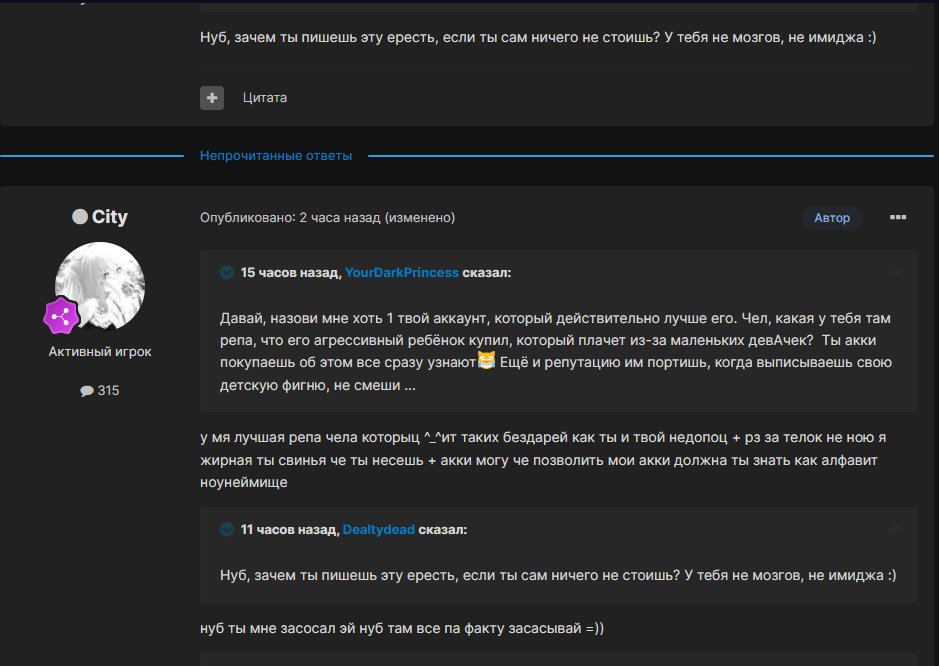Collapse the Dealtydead quote with its chevron

tap(227, 530)
